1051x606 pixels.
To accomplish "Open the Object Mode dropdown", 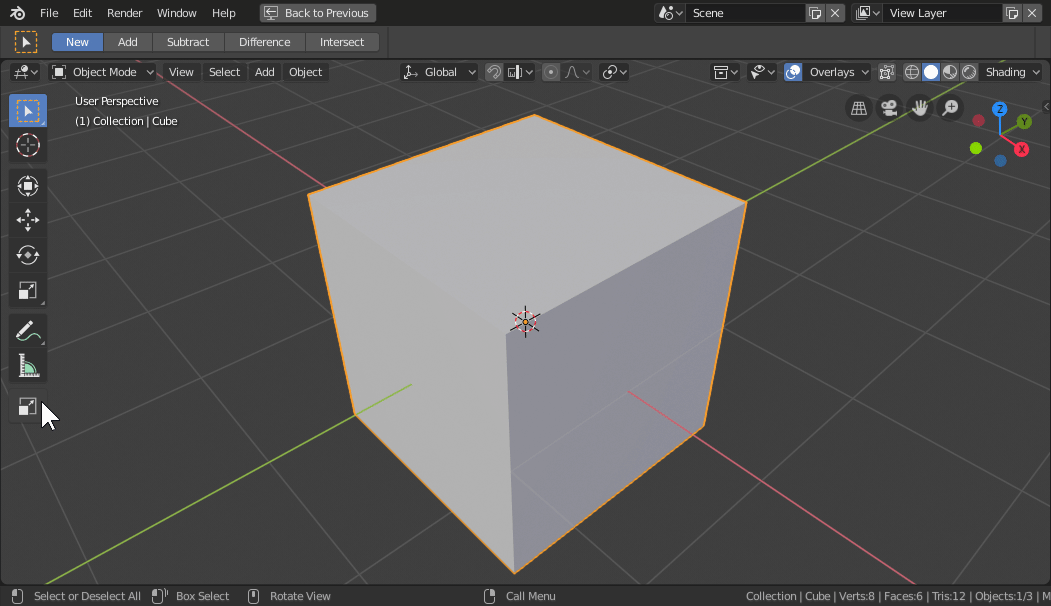I will (103, 72).
